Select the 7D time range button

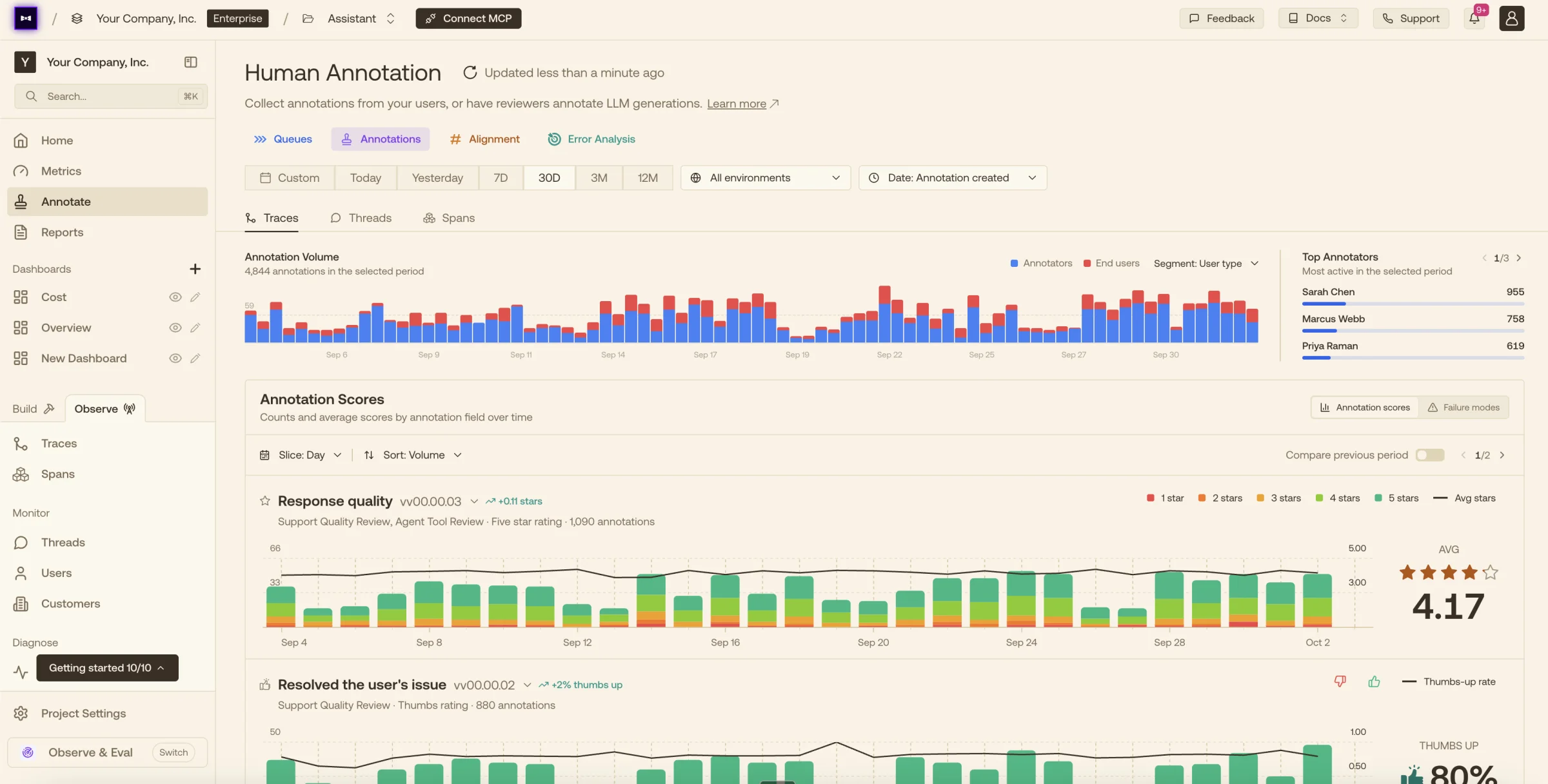(501, 178)
